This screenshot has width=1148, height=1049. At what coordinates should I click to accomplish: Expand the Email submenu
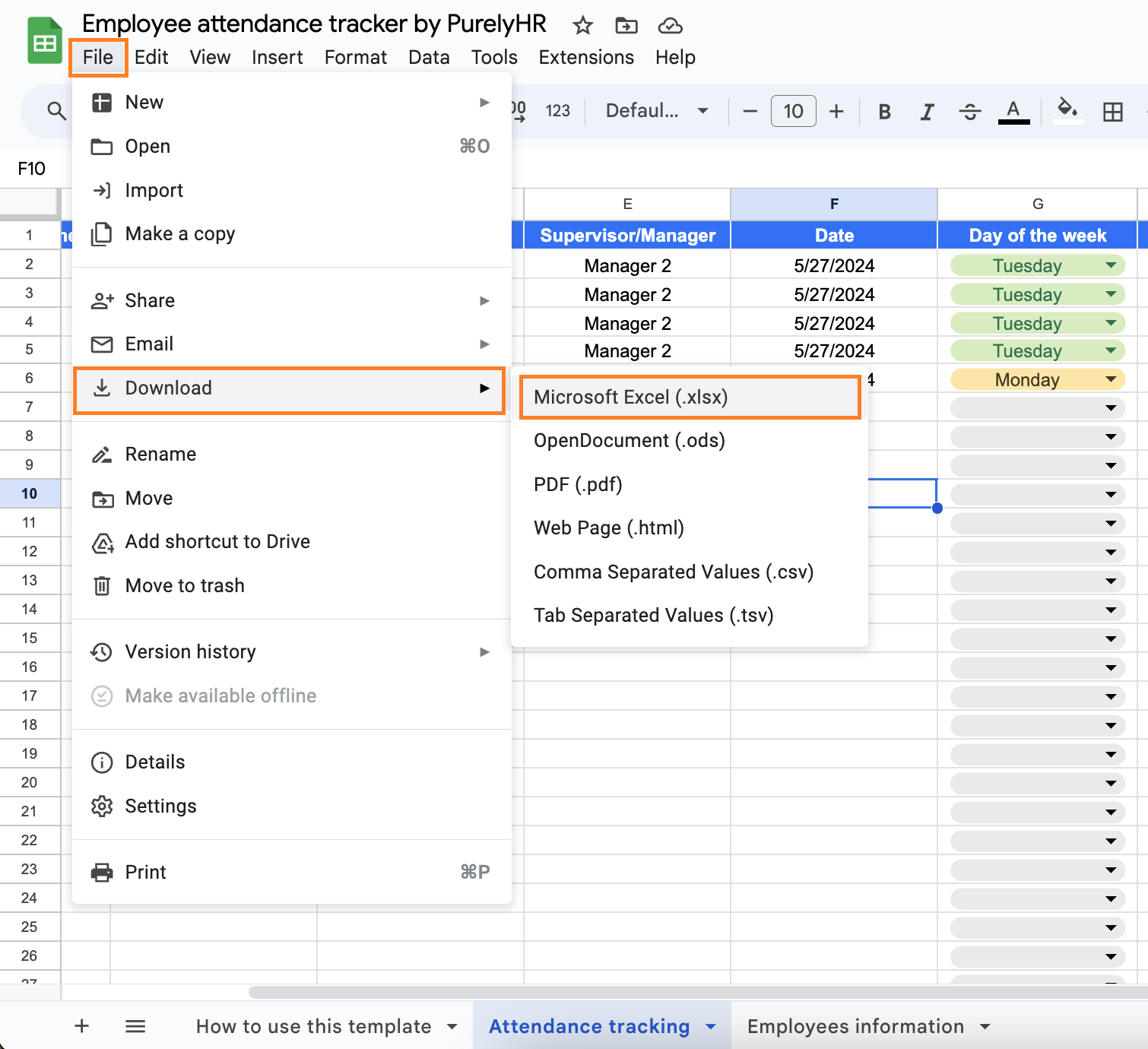click(x=292, y=344)
